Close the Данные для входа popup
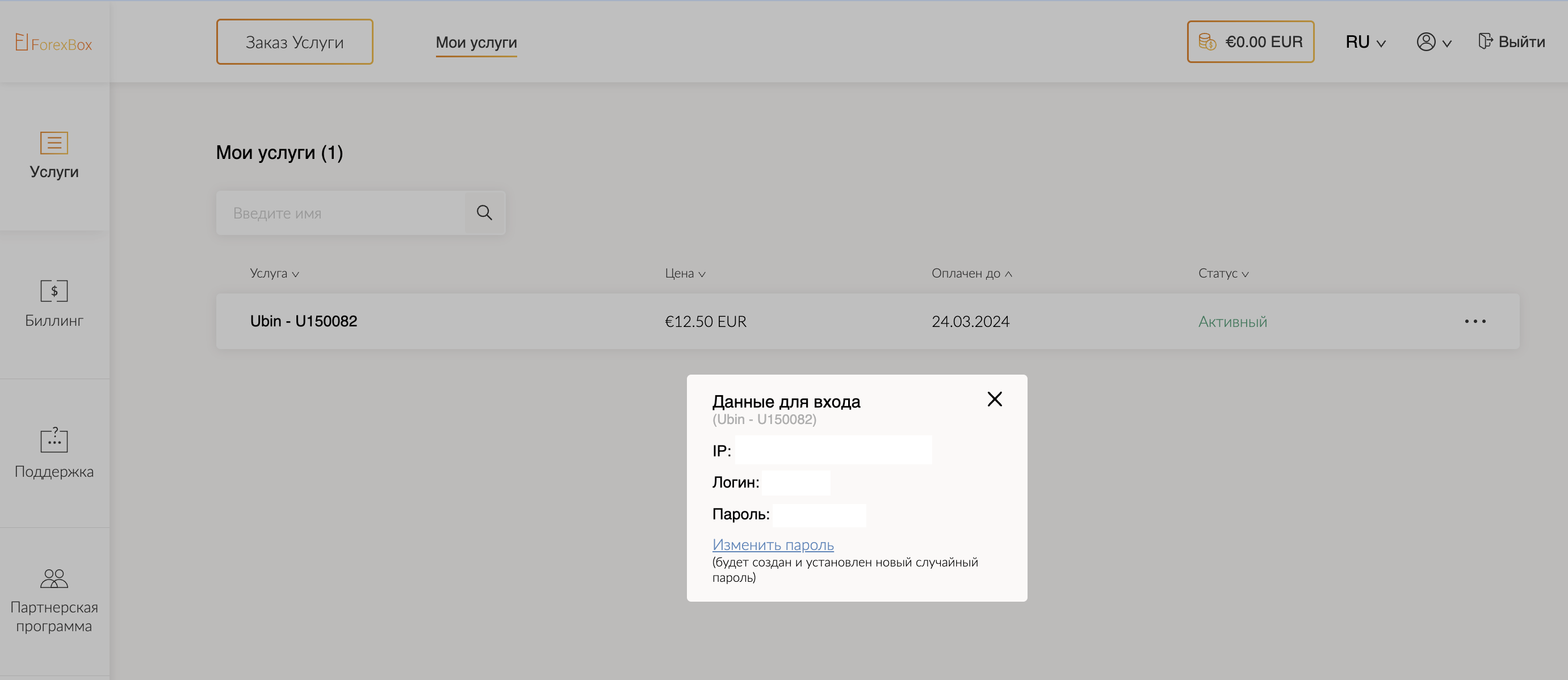Screen dimensions: 1568x680 point(995,398)
